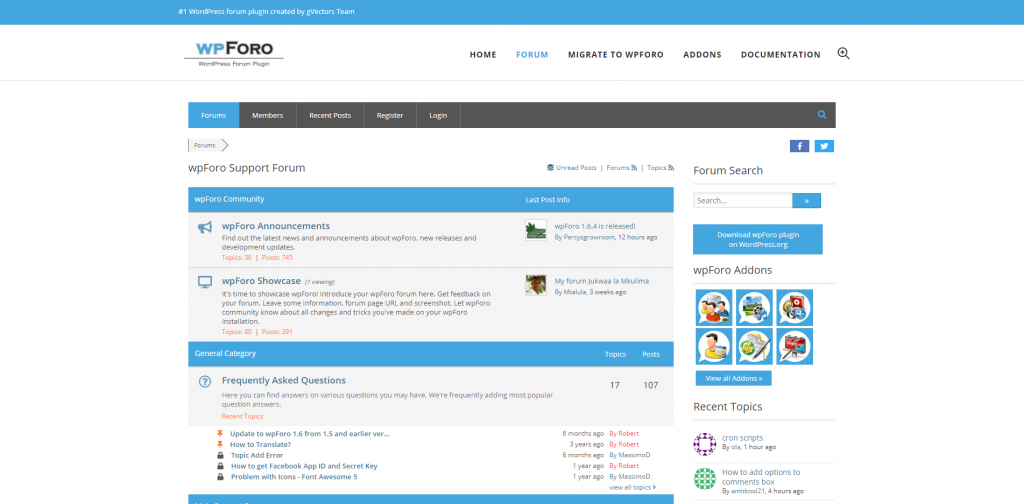Click pin icon beside Update to wpForo 1.6
Screen dimensions: 1024x504
(220, 433)
